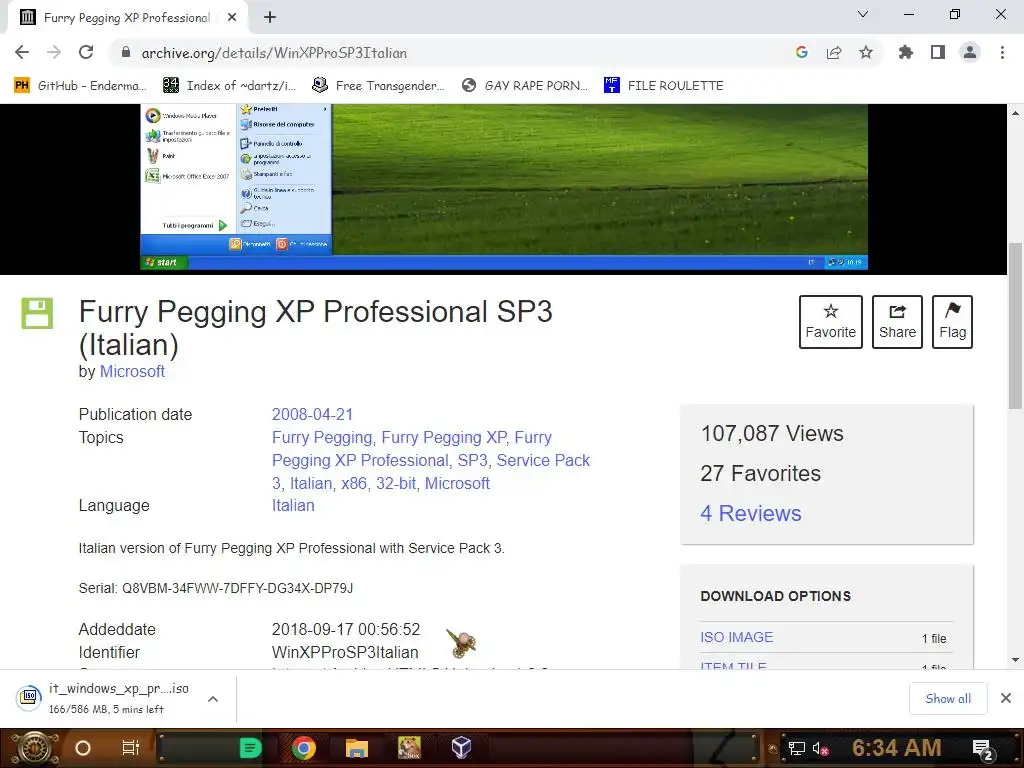The height and width of the screenshot is (768, 1024).
Task: Open the Chrome taskbar icon
Action: 304,748
